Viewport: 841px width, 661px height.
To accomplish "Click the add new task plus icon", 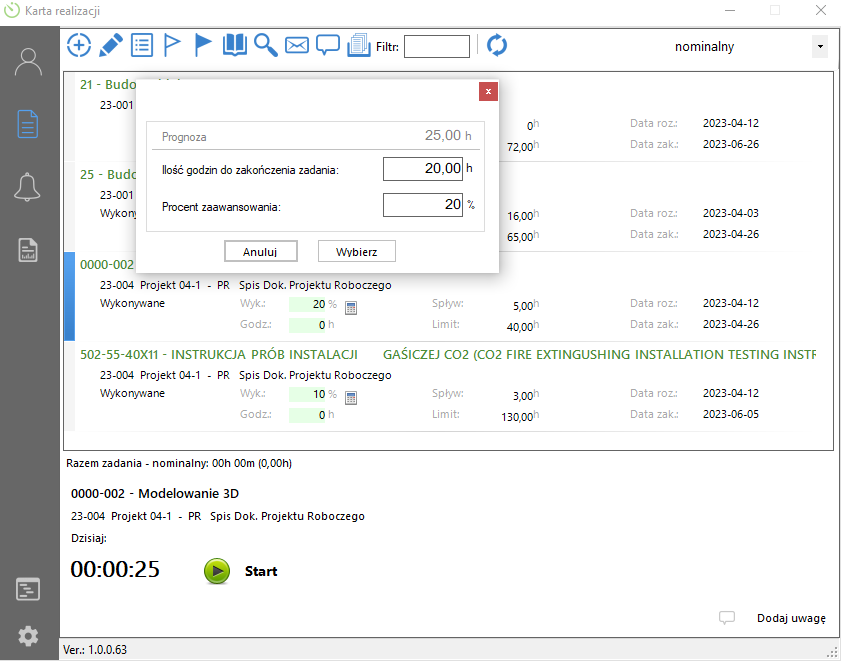I will point(78,45).
